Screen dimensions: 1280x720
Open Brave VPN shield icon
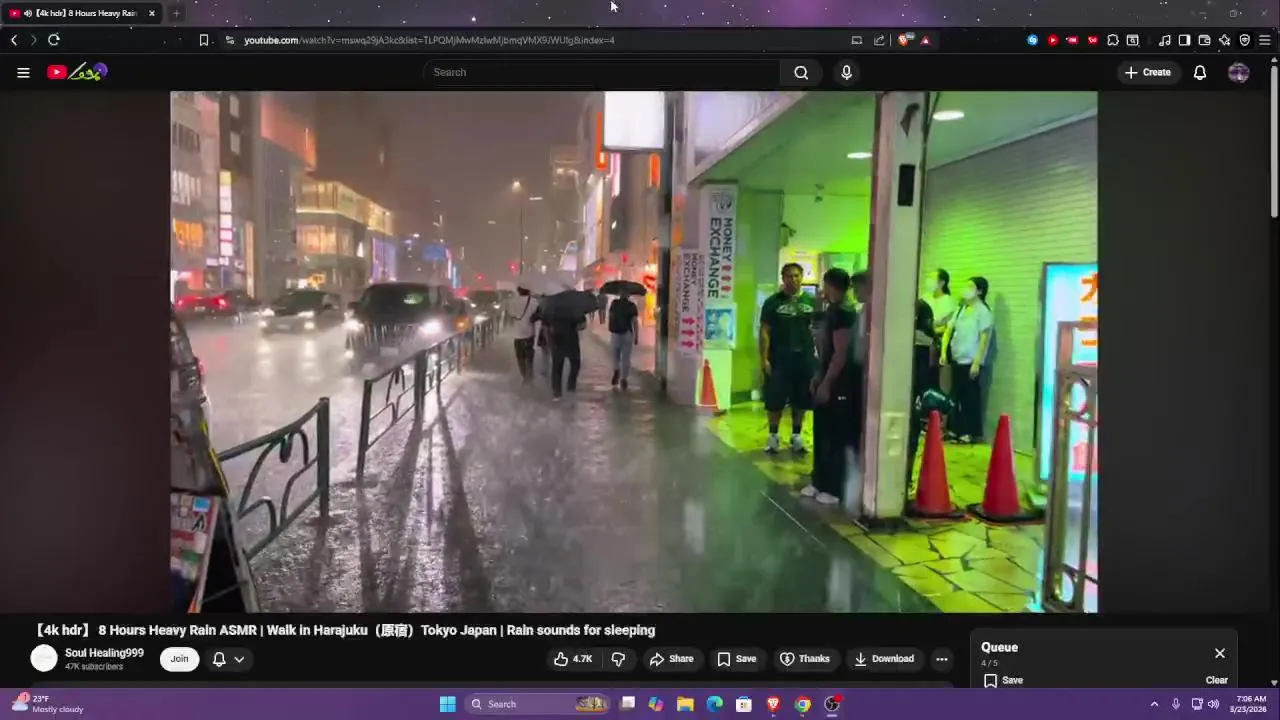tap(1245, 40)
